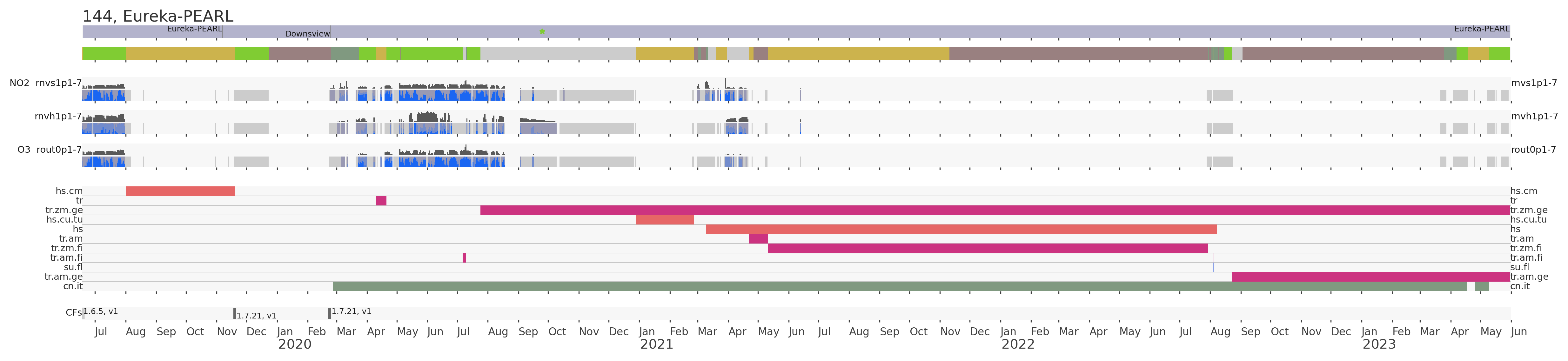Click the magenta tr.zm.fi bar
Viewport: 1568px width, 361px height.
coord(987,248)
